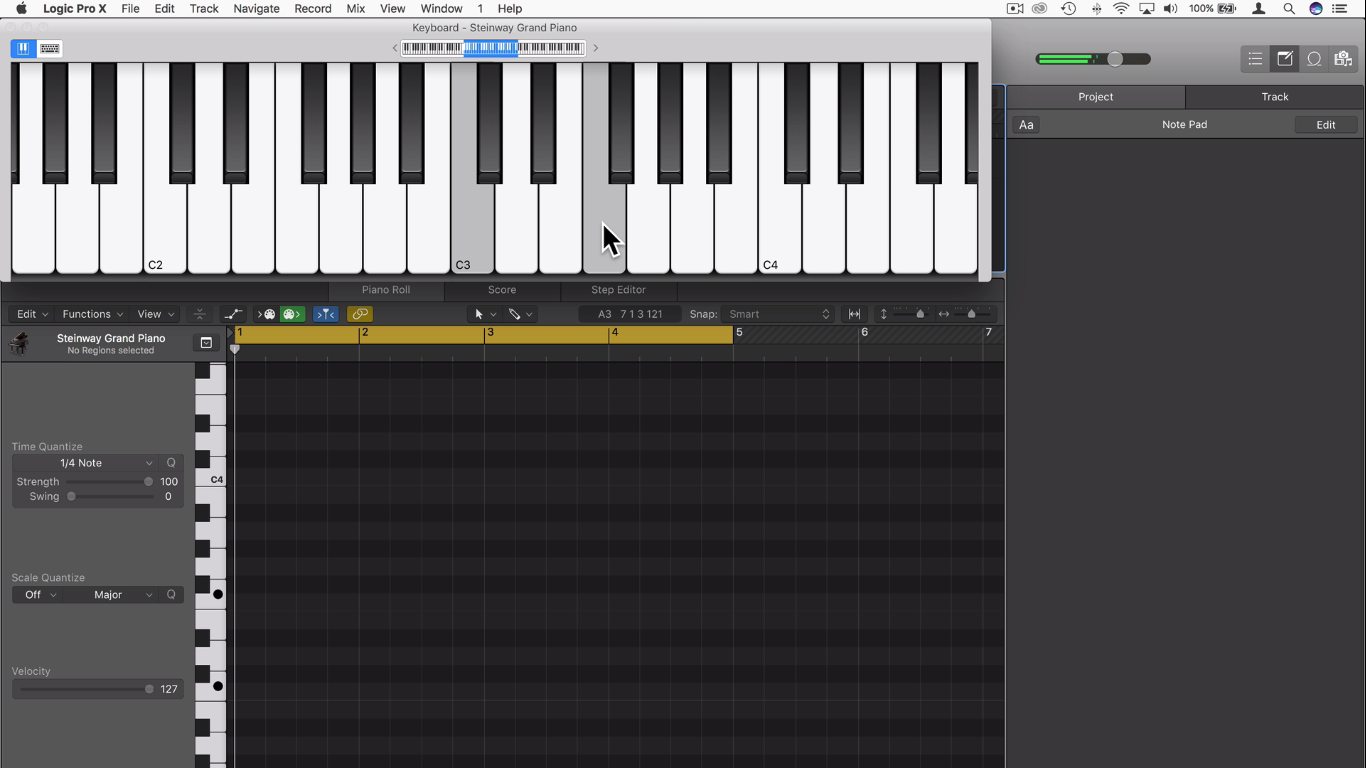Shift keyboard range left with the arrow
The height and width of the screenshot is (768, 1366).
click(x=395, y=48)
